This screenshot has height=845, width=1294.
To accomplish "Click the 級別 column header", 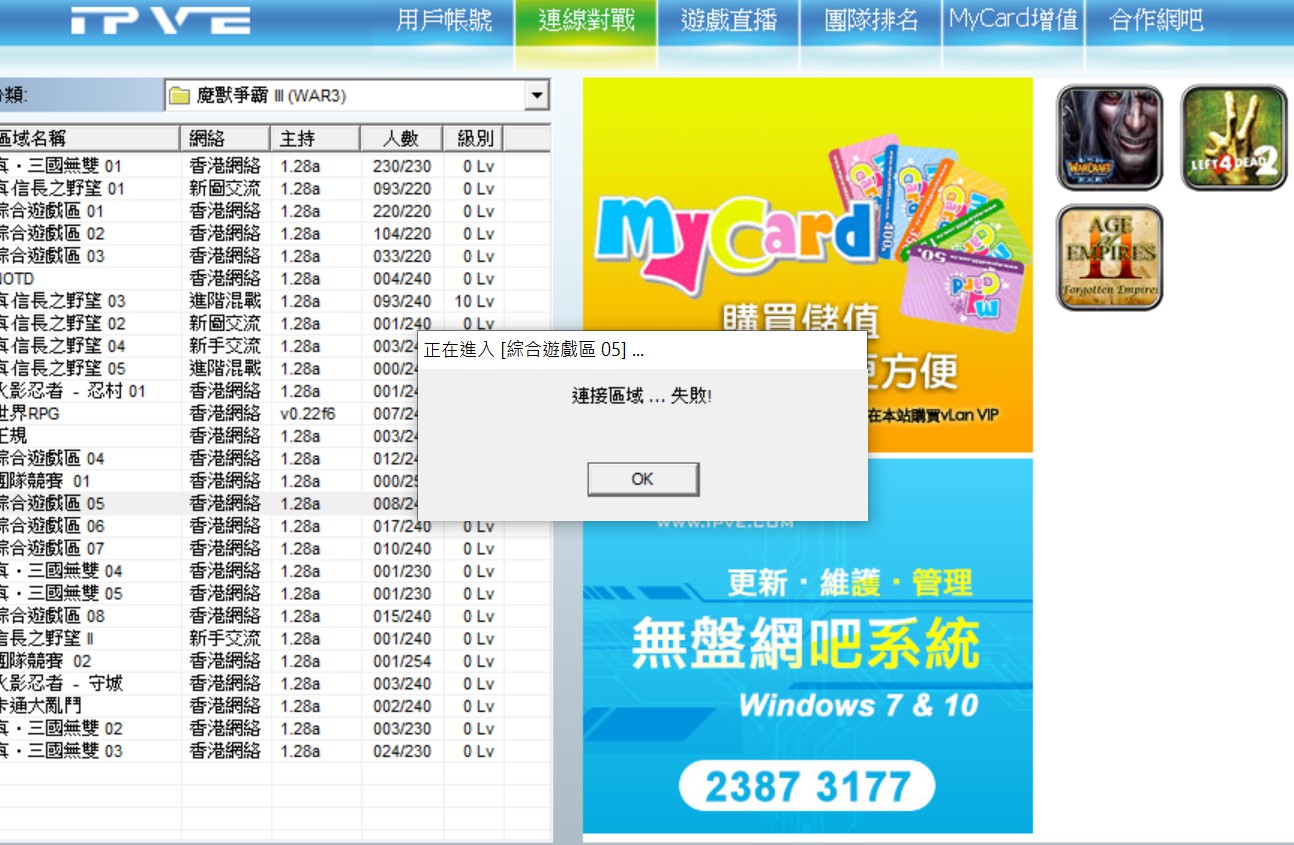I will [x=474, y=138].
